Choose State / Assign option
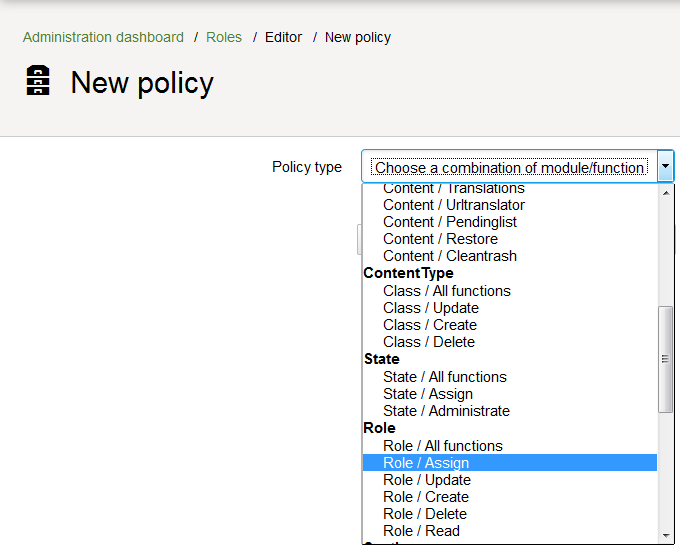Image resolution: width=680 pixels, height=548 pixels. [x=510, y=394]
